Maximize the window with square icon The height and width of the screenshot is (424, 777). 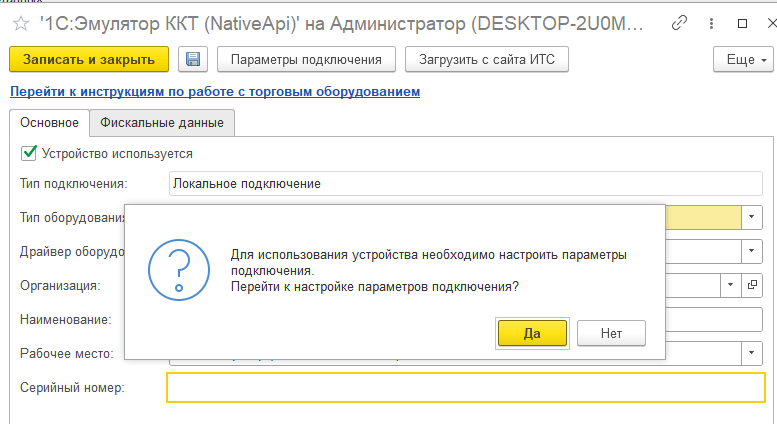[x=742, y=21]
